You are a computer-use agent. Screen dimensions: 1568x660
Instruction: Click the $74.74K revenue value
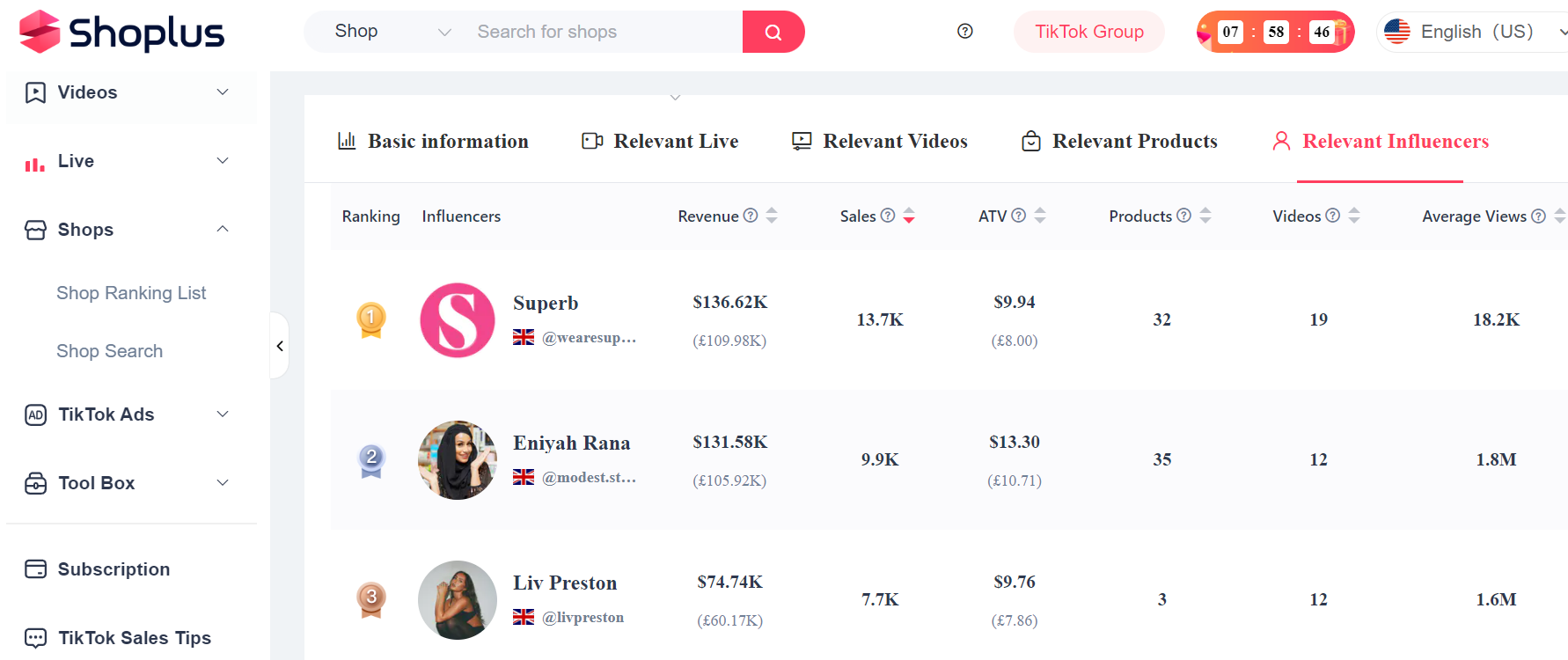(730, 583)
